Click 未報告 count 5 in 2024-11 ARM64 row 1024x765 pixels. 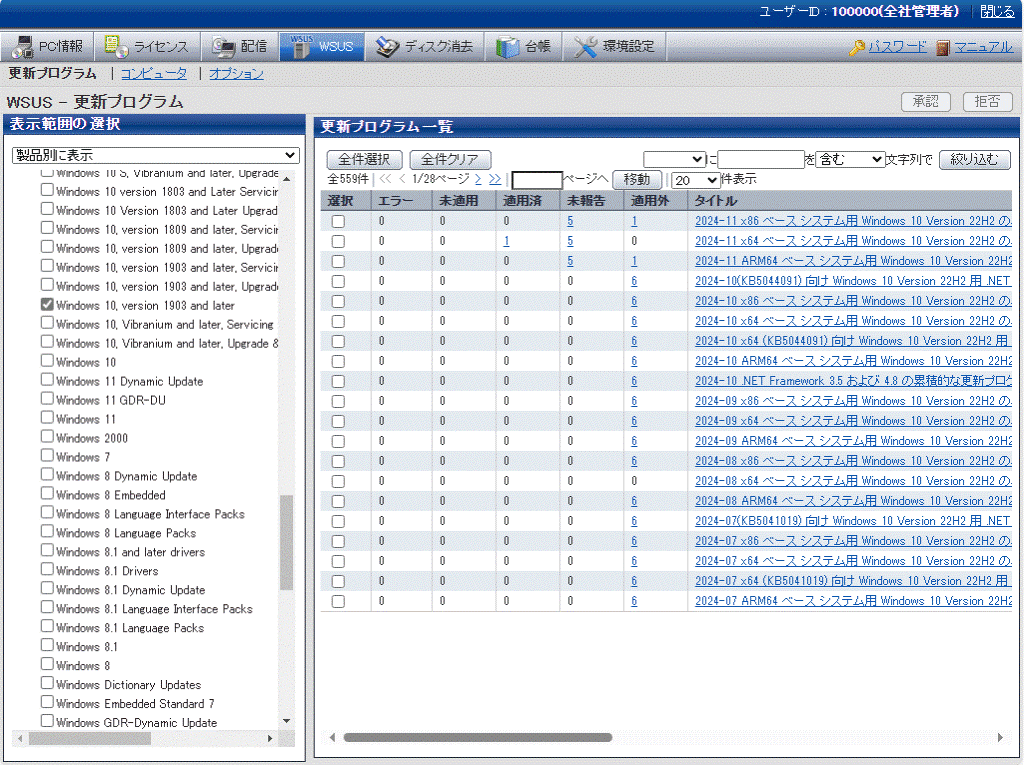[570, 261]
